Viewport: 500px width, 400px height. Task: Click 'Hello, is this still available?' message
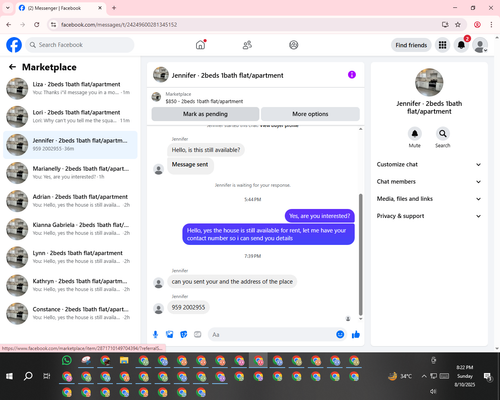pyautogui.click(x=206, y=150)
